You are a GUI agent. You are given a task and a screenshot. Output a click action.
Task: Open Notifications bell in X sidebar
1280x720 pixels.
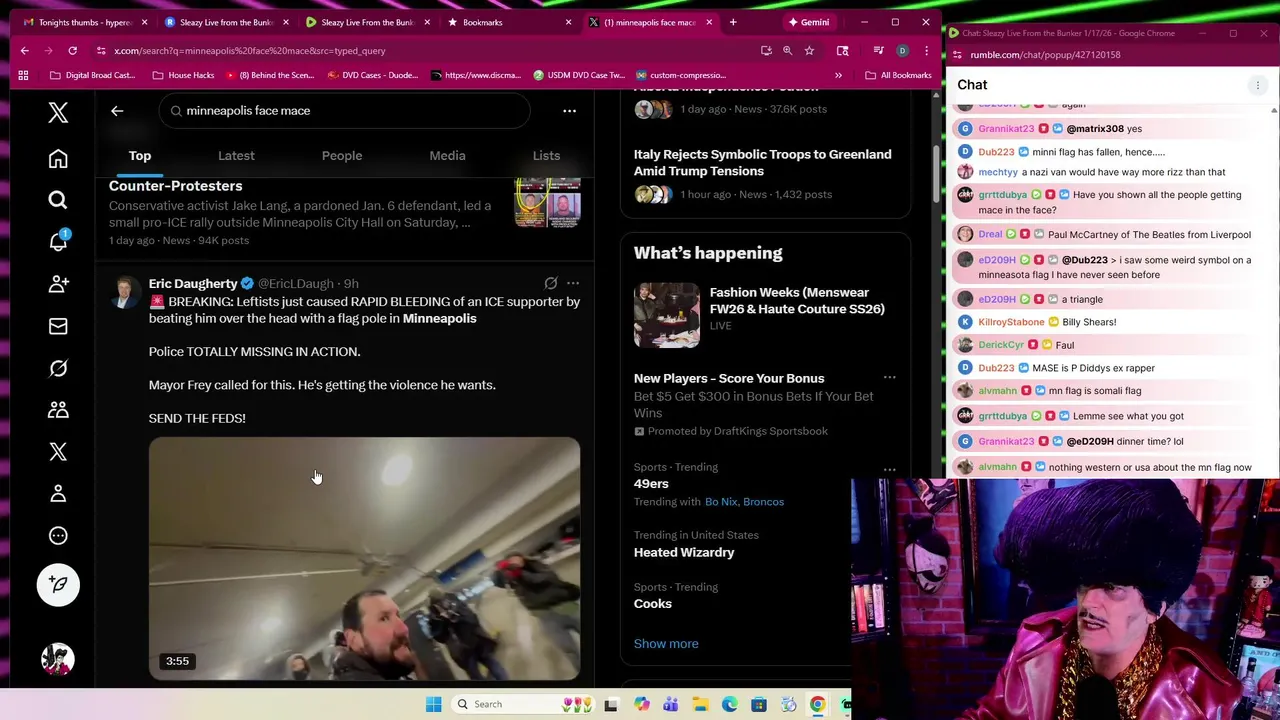point(58,242)
